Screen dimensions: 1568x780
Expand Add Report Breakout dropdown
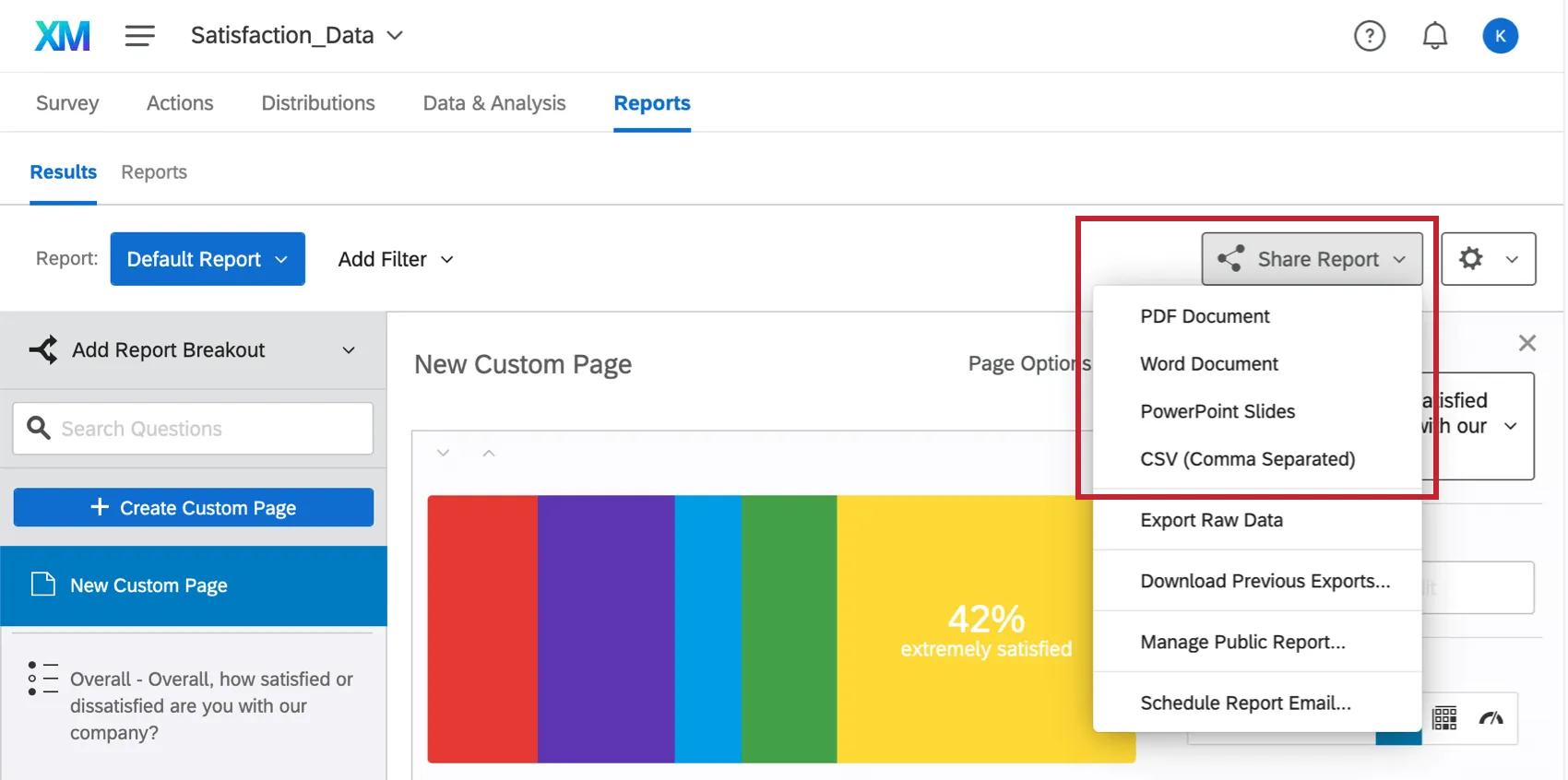point(193,350)
